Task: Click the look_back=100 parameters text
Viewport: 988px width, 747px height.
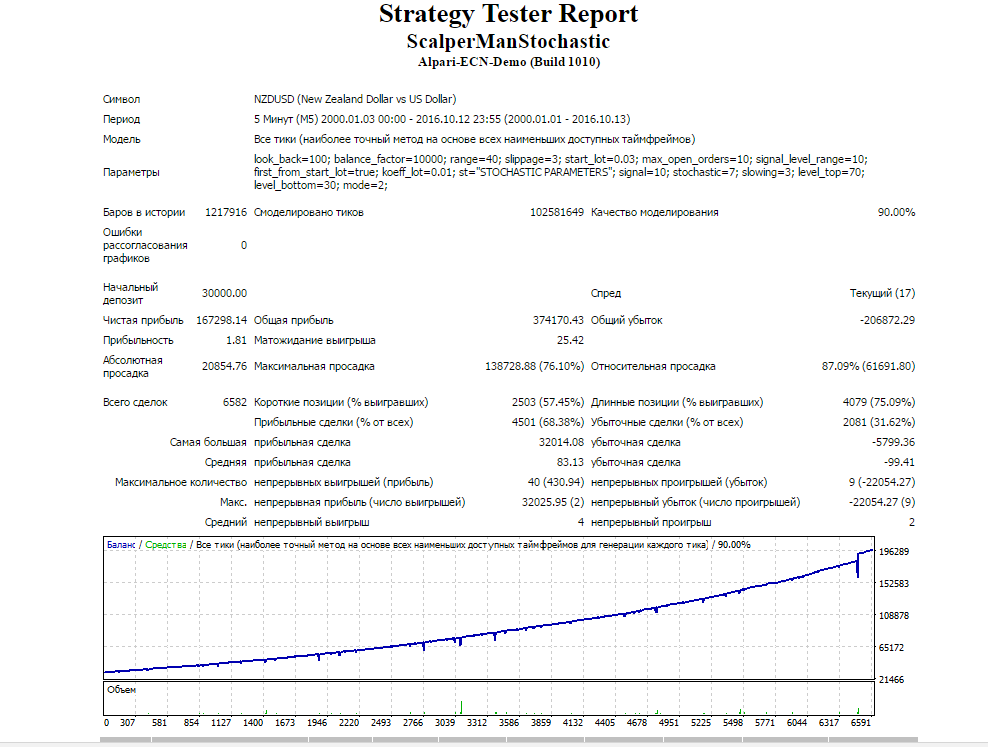Action: [x=561, y=172]
